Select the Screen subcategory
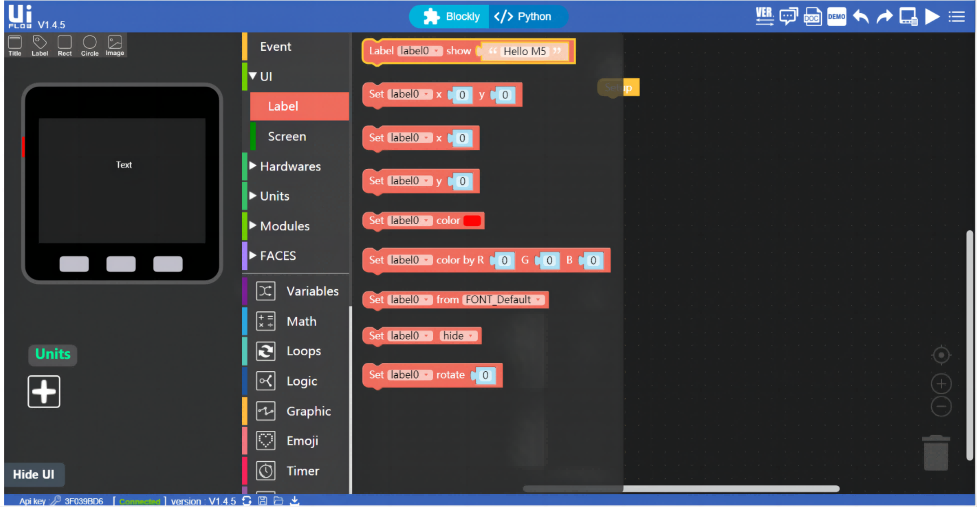 [x=300, y=136]
